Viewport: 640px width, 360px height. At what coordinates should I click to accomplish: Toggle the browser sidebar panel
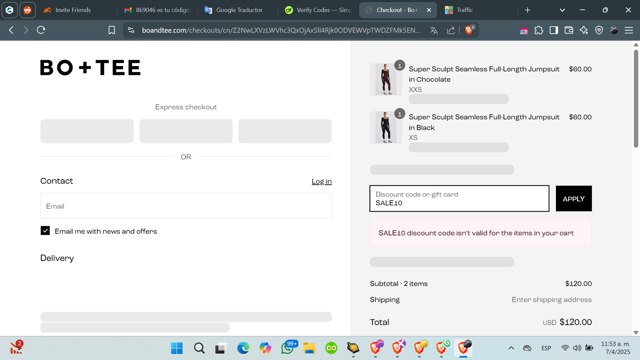(x=553, y=30)
